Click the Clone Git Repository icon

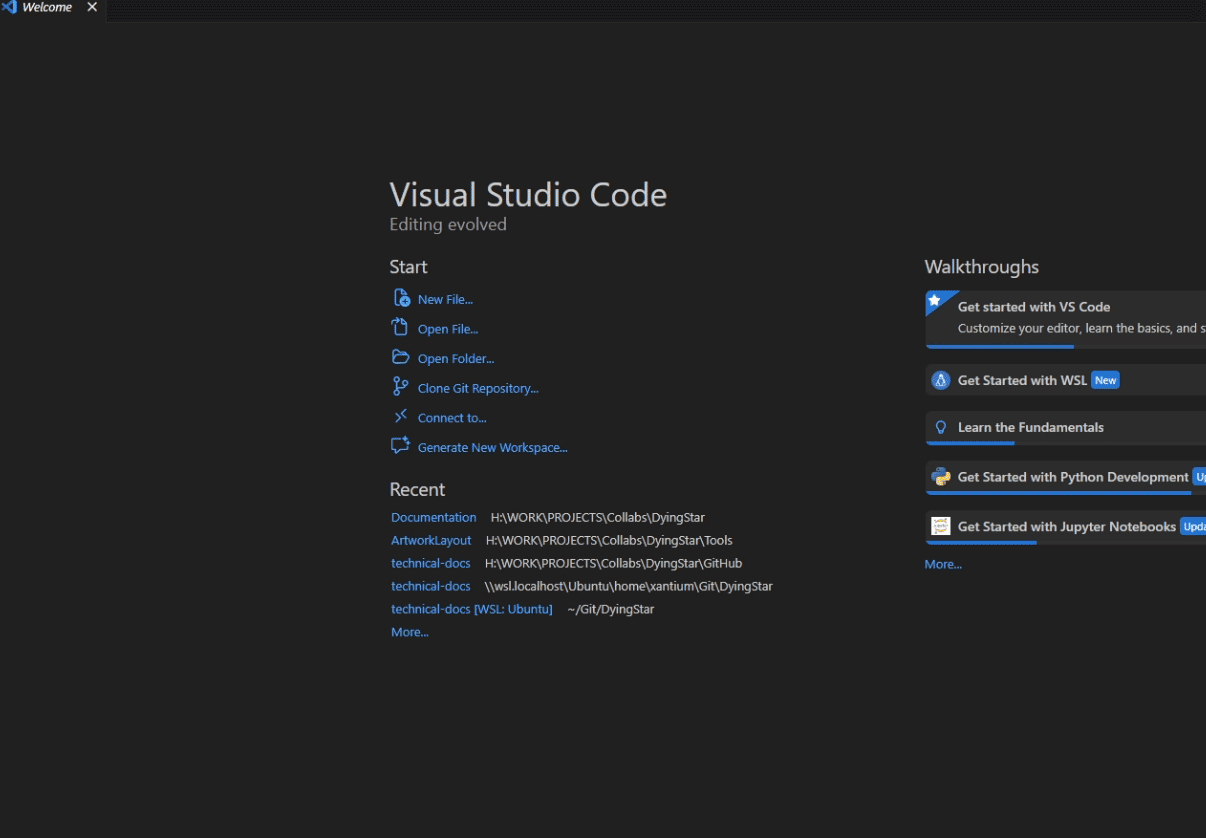coord(400,387)
